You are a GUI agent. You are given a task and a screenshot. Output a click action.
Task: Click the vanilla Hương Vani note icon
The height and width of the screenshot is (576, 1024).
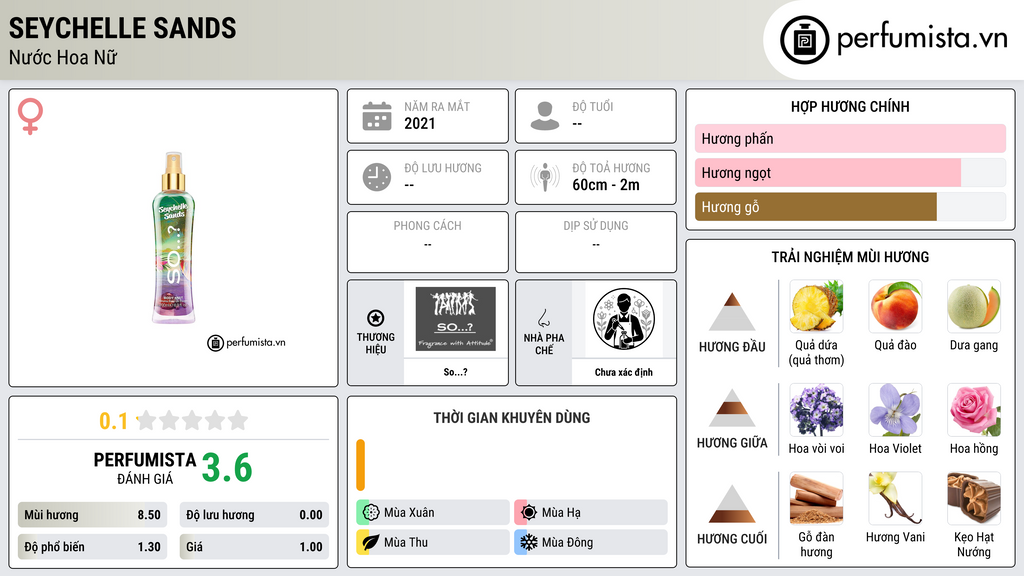pos(895,499)
